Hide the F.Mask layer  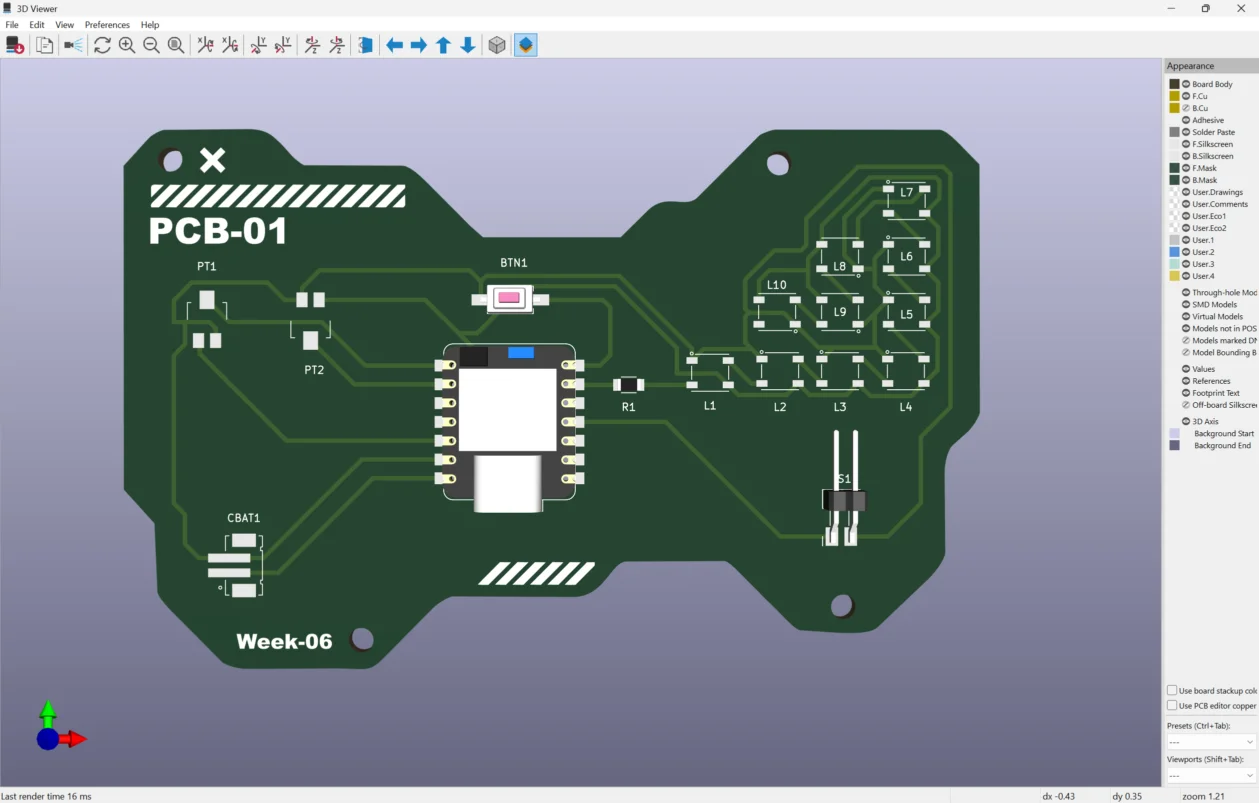point(1186,168)
